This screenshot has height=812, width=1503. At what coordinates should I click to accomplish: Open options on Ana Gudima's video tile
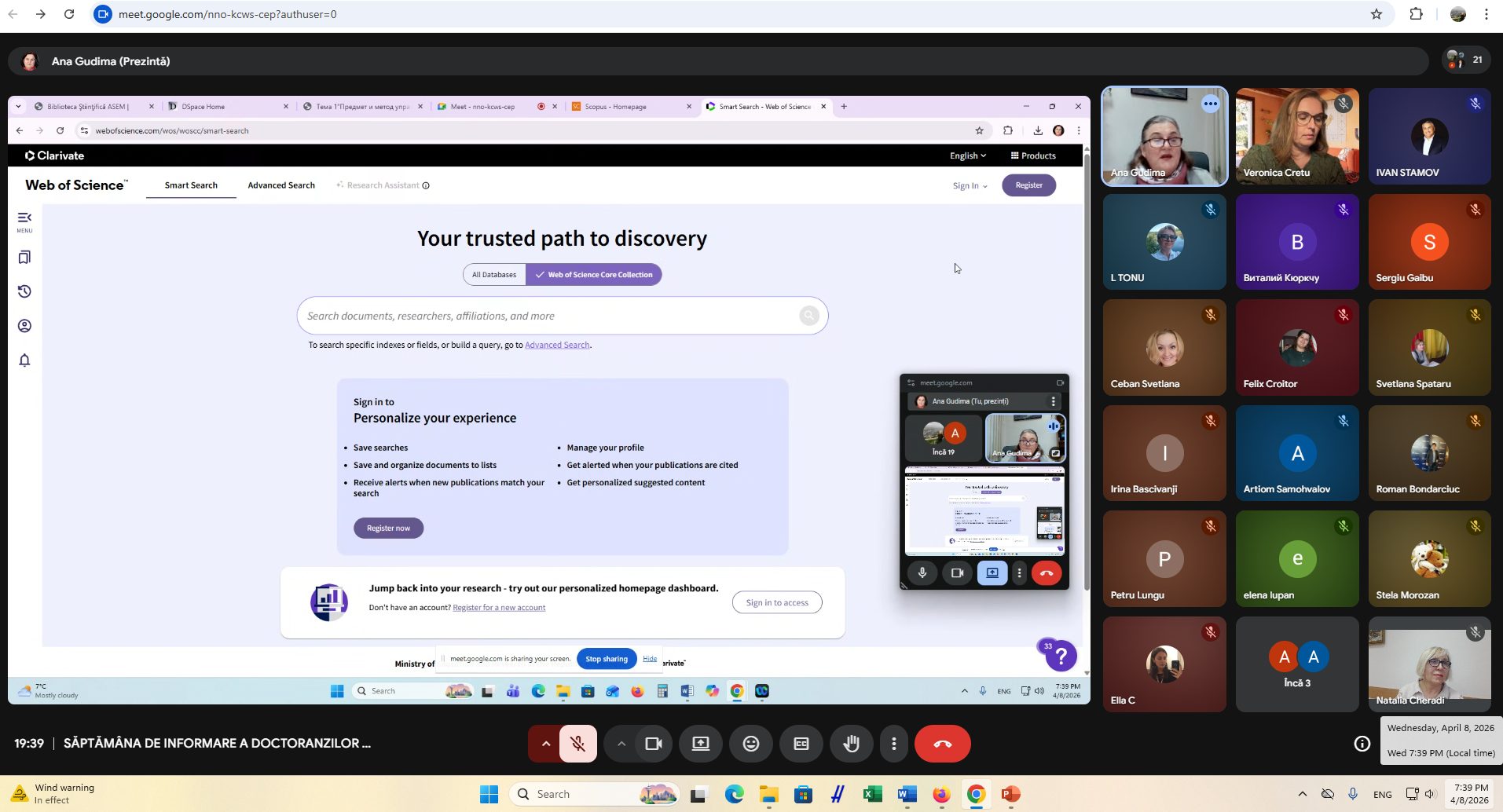tap(1210, 104)
